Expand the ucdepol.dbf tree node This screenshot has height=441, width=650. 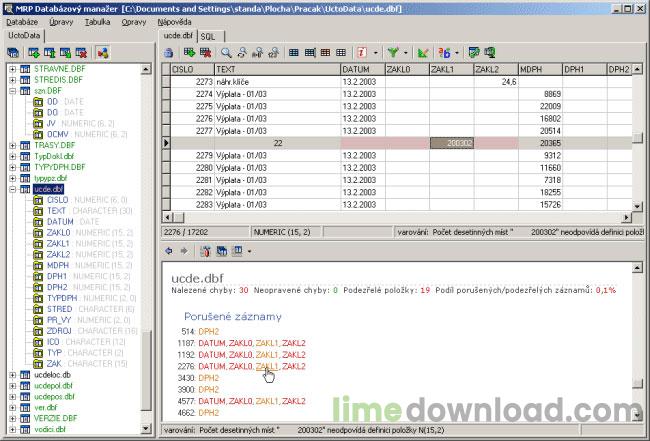(12, 385)
